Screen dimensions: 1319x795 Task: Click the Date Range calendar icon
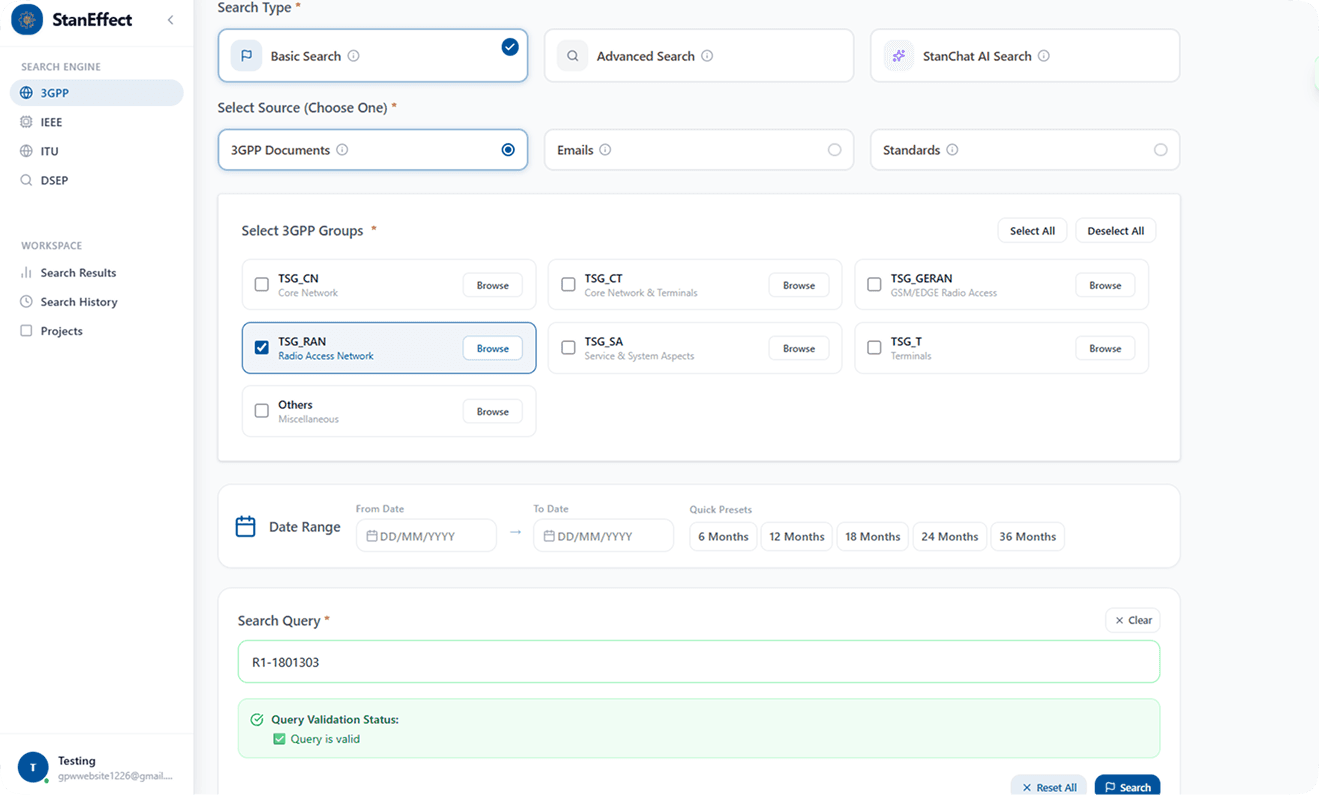[x=245, y=527]
